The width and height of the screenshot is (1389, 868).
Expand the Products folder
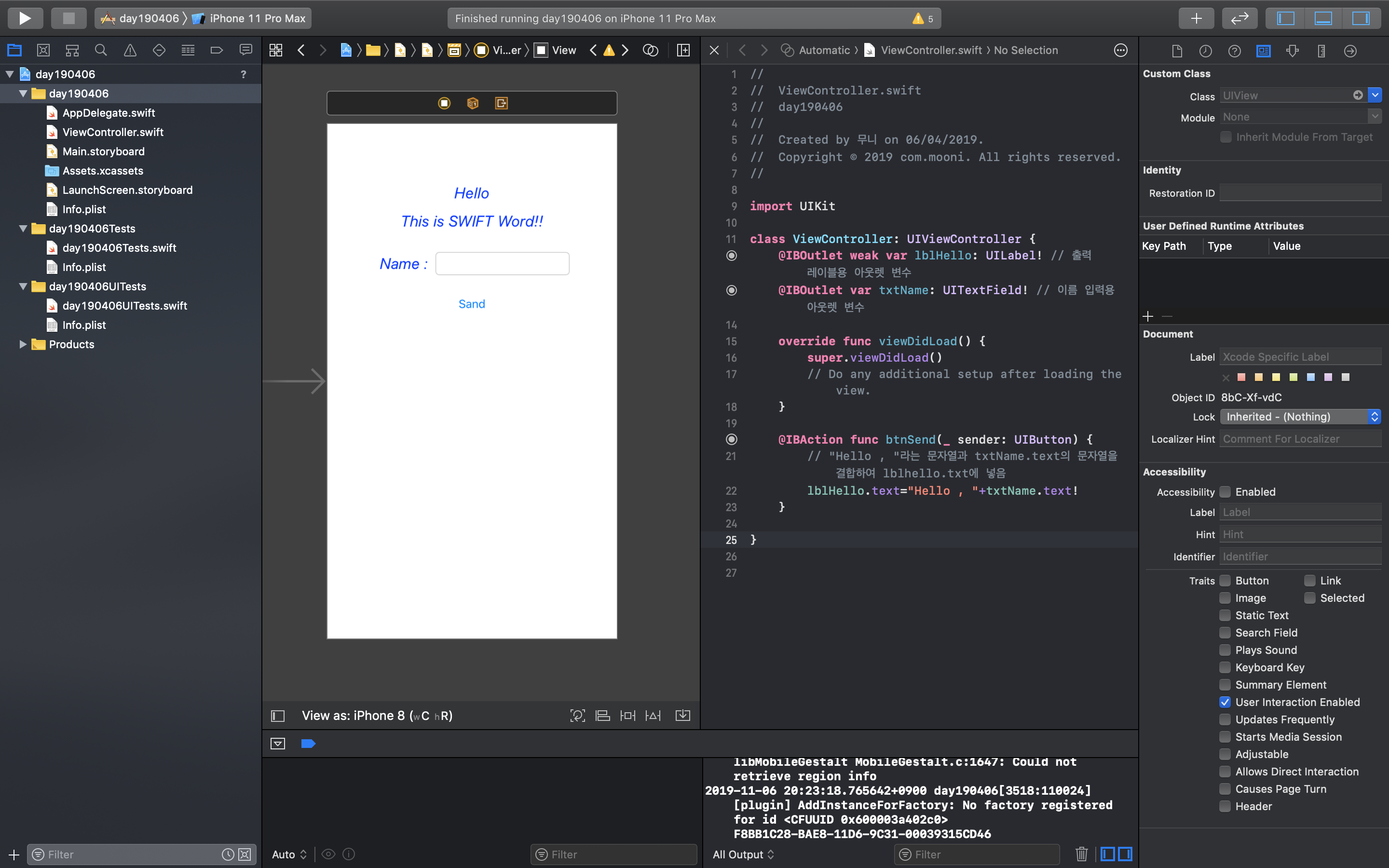[22, 344]
